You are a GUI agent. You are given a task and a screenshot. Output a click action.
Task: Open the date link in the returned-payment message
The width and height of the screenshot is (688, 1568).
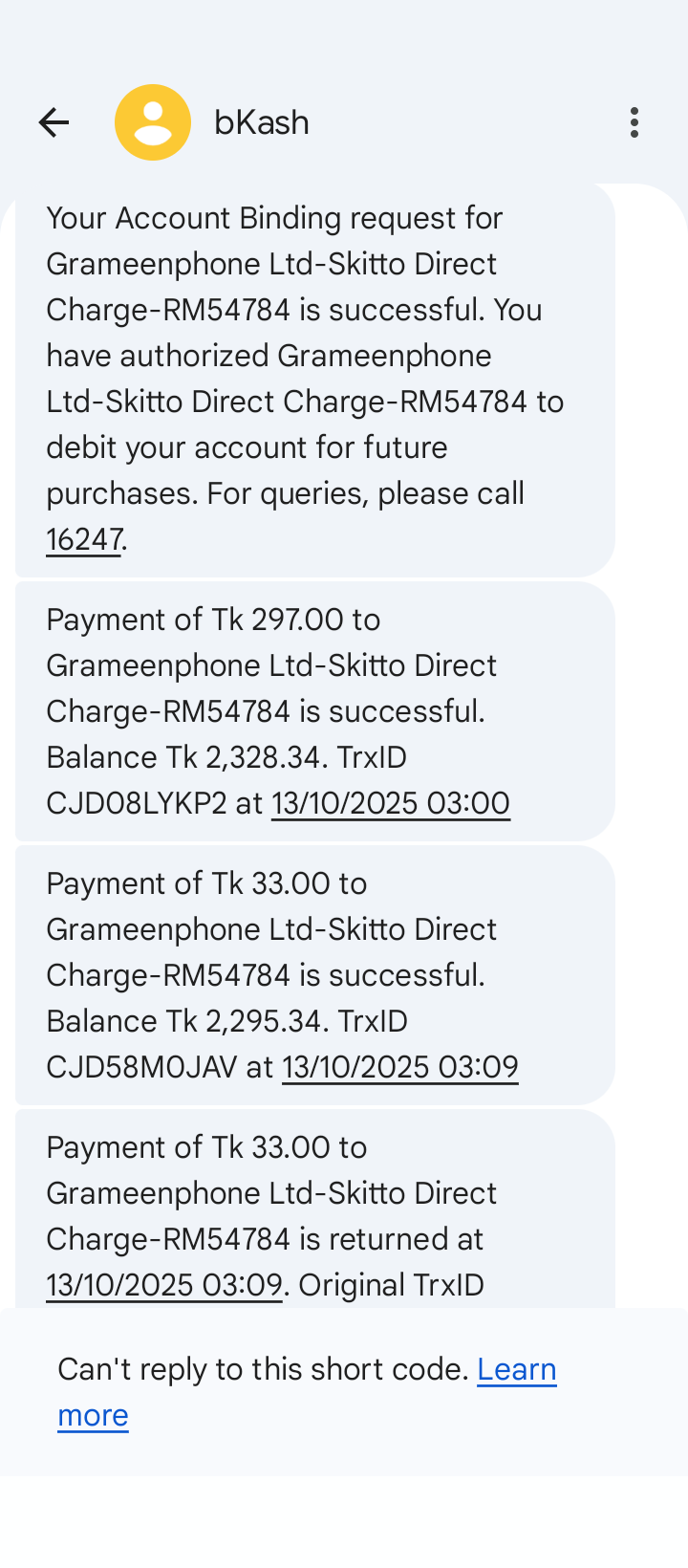(x=164, y=1285)
